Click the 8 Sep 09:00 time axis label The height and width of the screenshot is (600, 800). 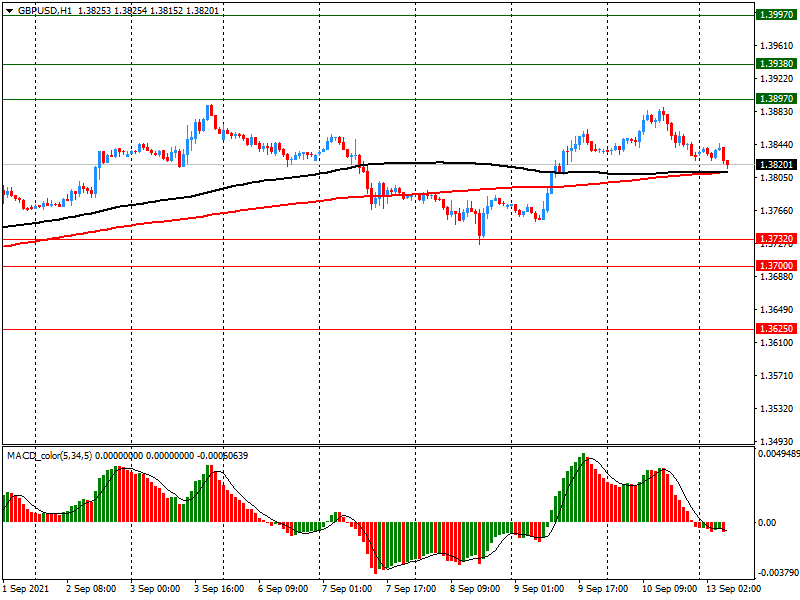[475, 589]
